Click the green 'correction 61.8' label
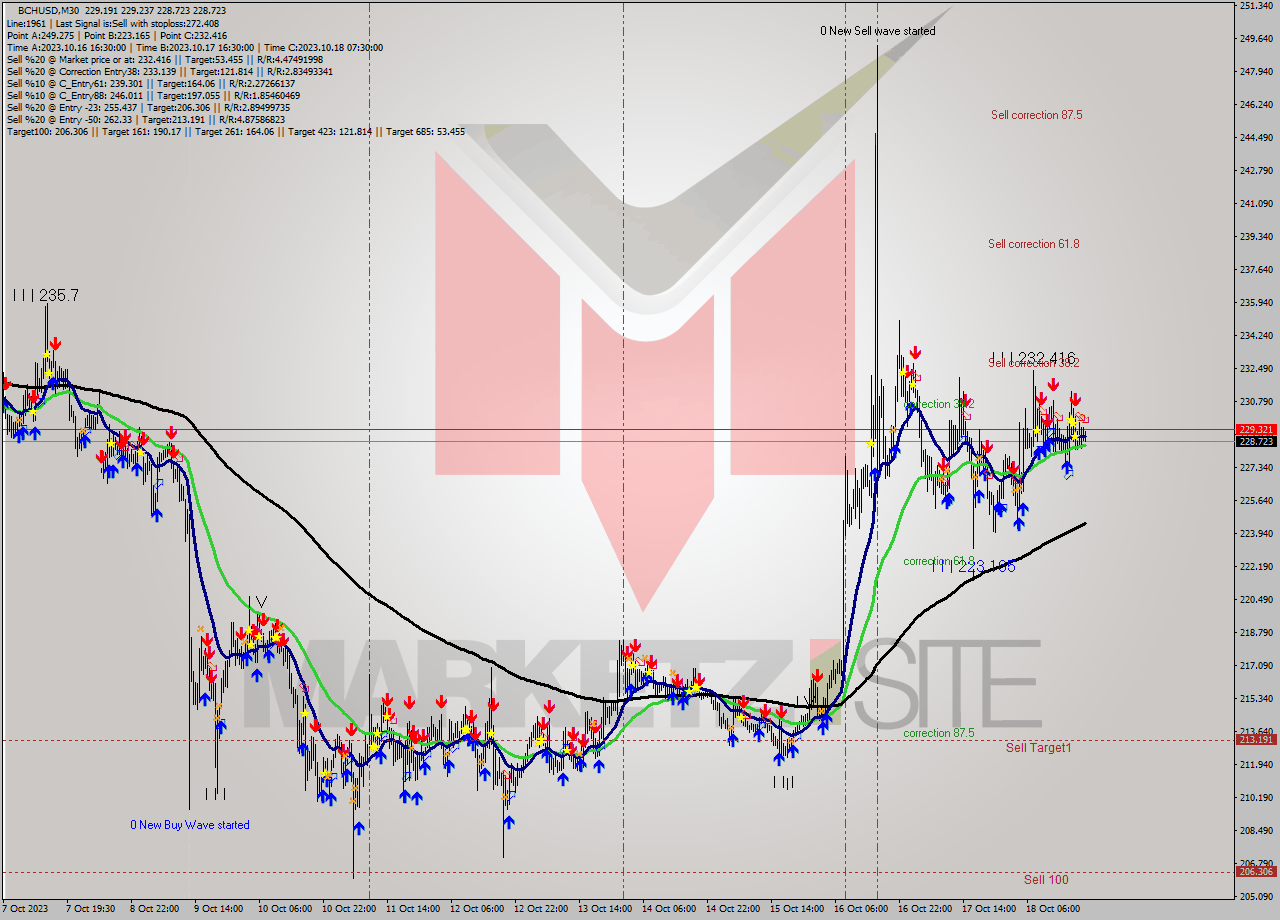 pyautogui.click(x=938, y=561)
